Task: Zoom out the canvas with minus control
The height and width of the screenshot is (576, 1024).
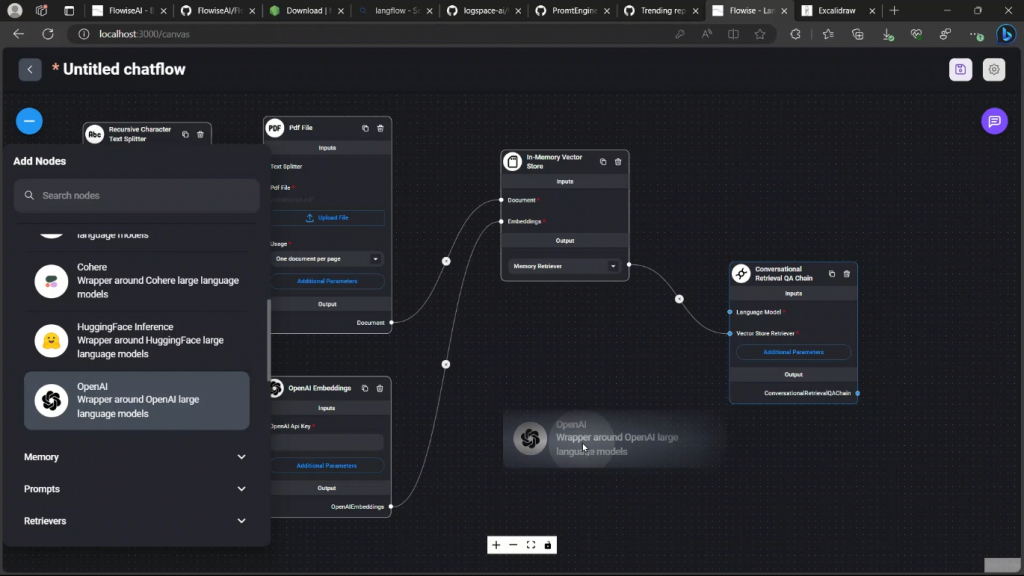Action: pos(513,545)
